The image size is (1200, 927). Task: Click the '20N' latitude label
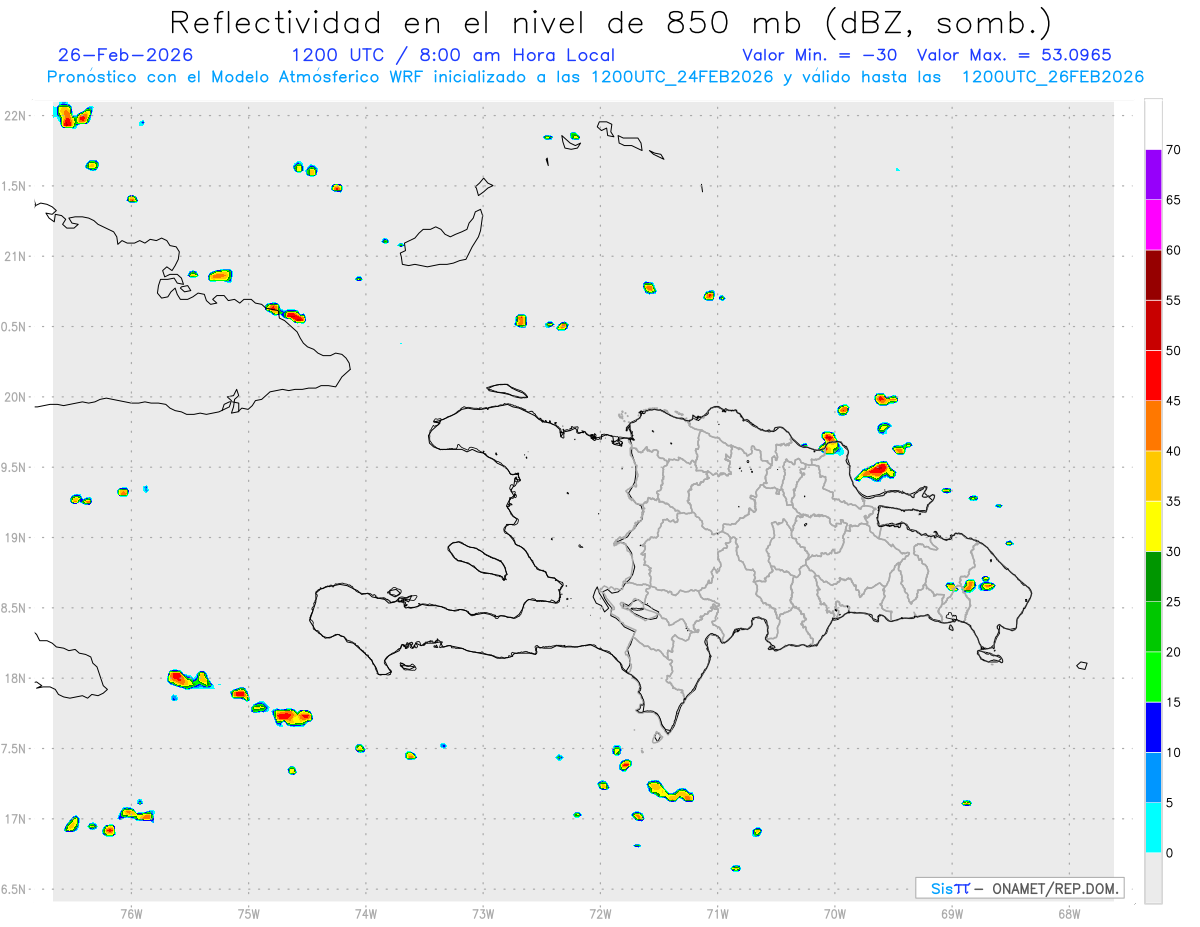[x=15, y=397]
